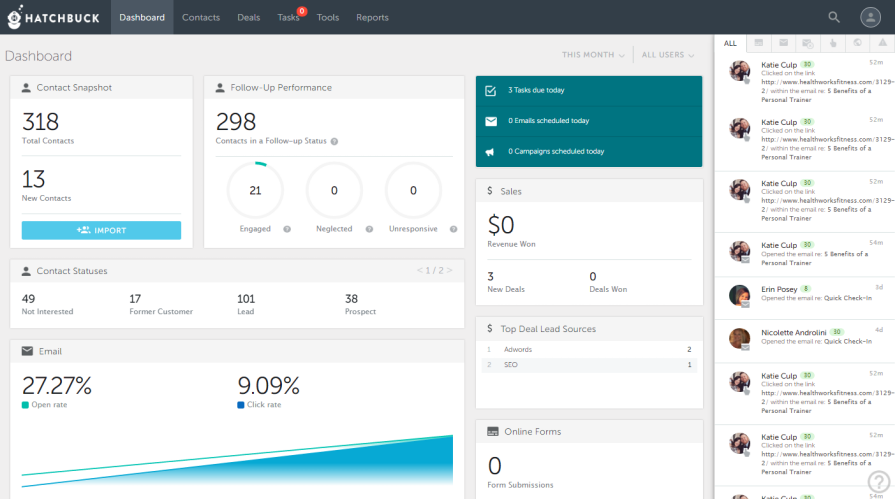Open the 3 Tasks due today link

(536, 90)
